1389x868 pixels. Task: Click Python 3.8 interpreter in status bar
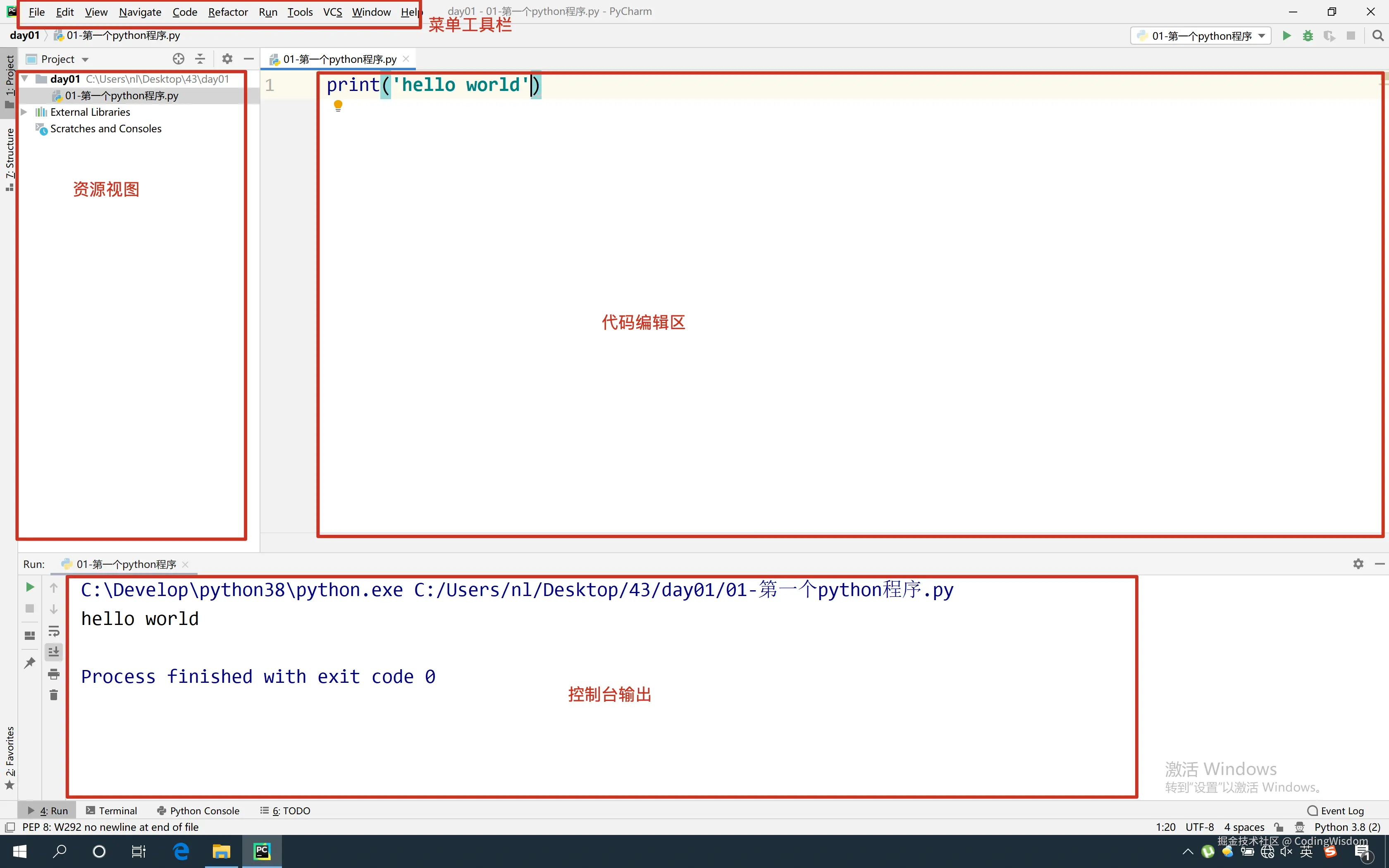click(1346, 827)
